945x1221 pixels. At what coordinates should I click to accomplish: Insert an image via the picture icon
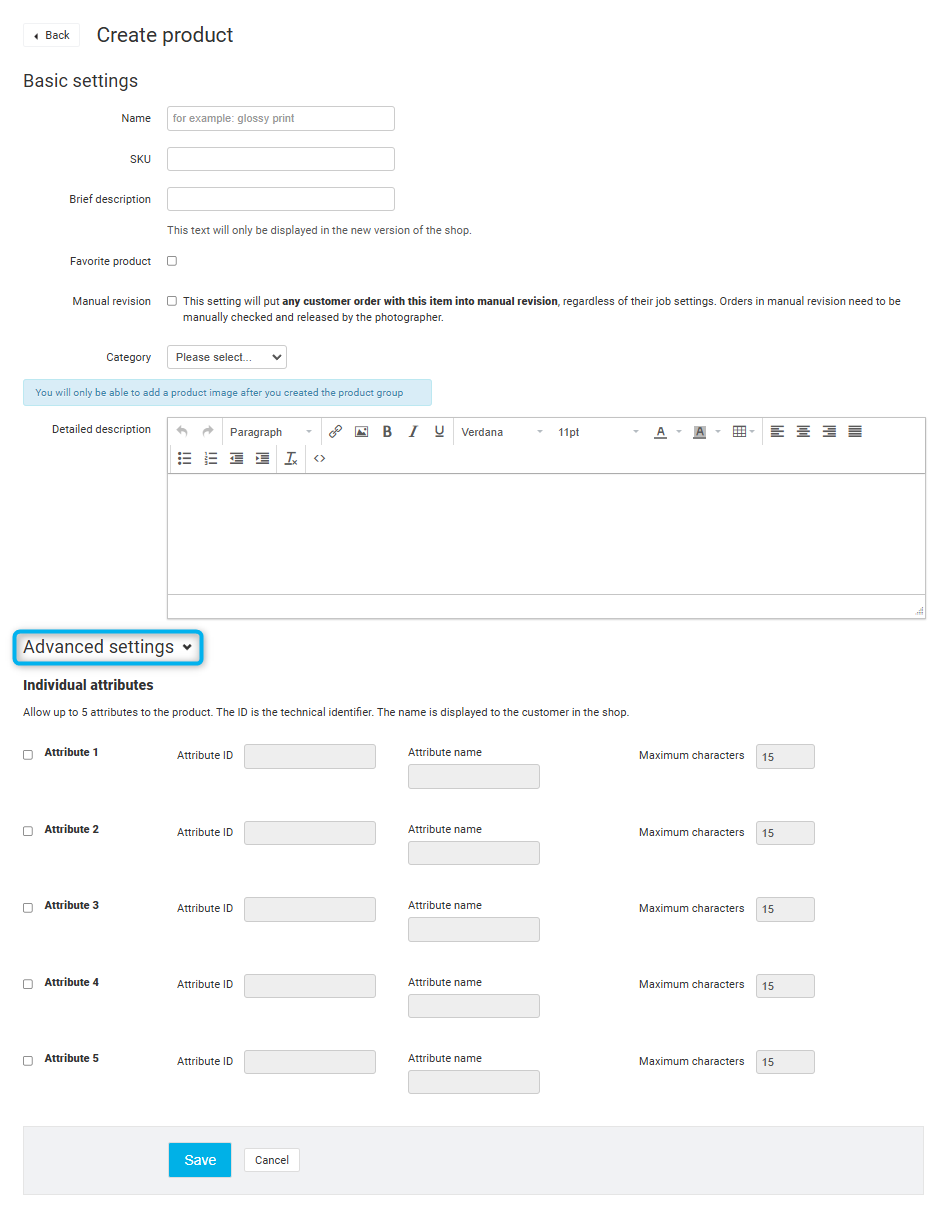click(x=361, y=432)
